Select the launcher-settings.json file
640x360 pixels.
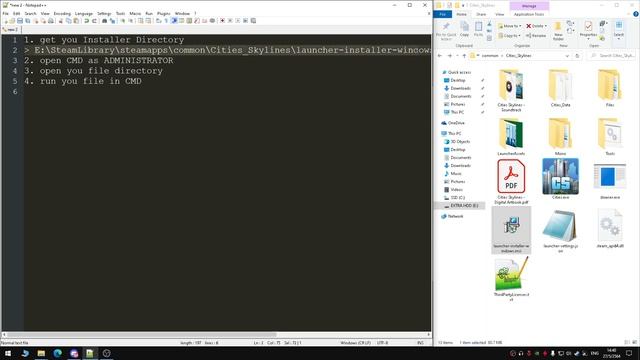(560, 231)
